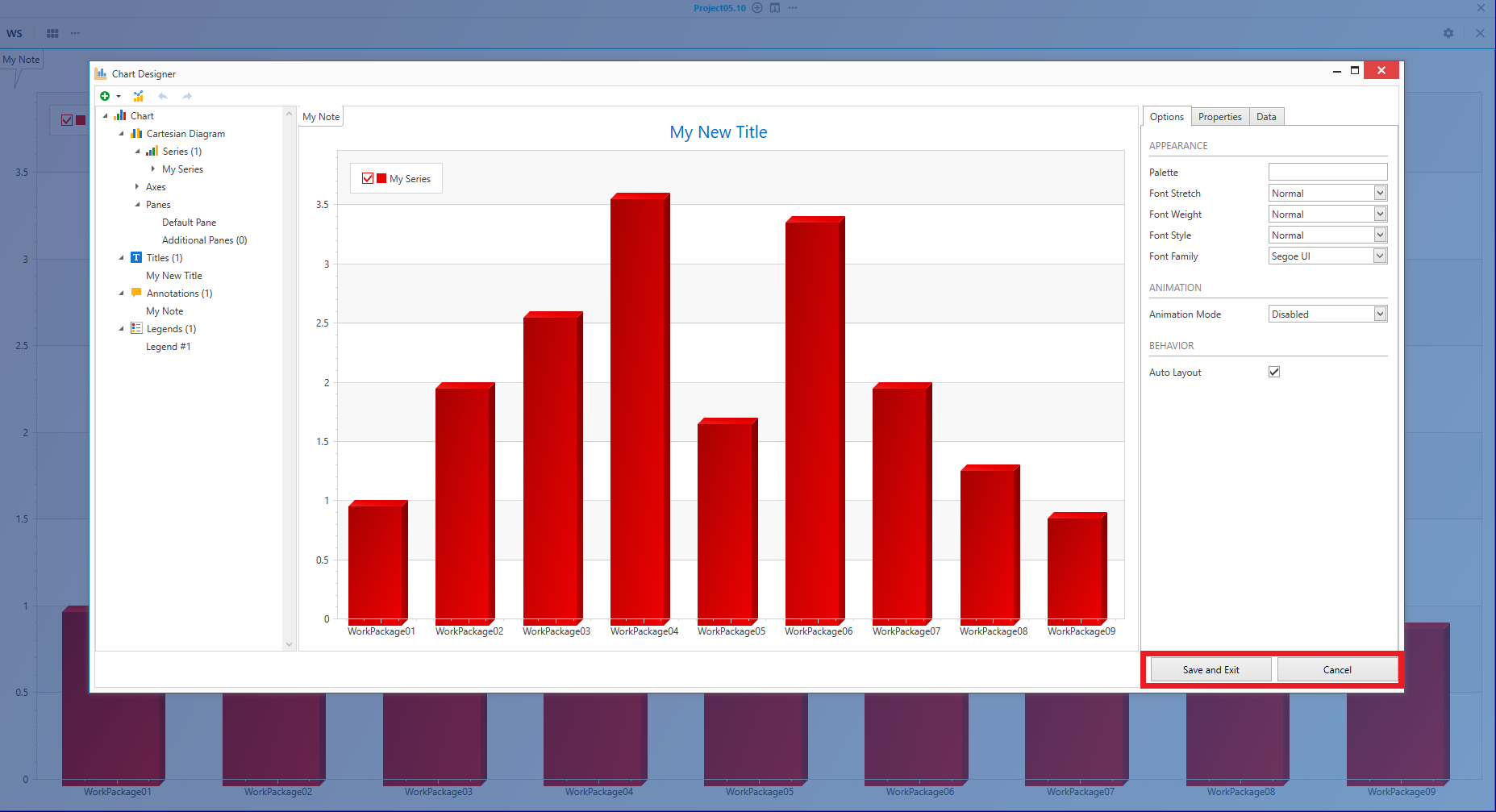Select My New Title in the tree
Image resolution: width=1496 pixels, height=812 pixels.
tap(174, 275)
